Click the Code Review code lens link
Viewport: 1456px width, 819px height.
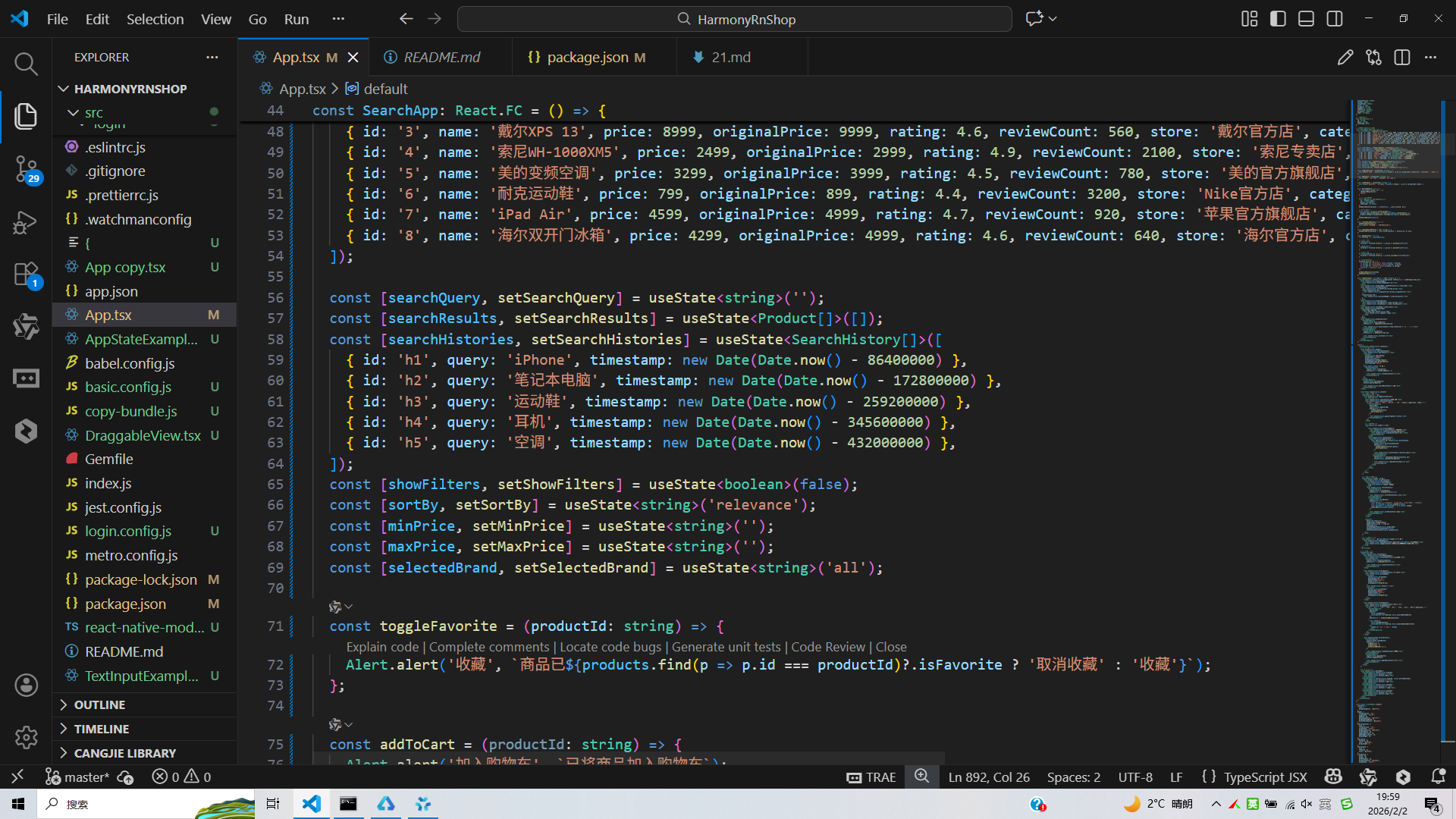[x=827, y=647]
